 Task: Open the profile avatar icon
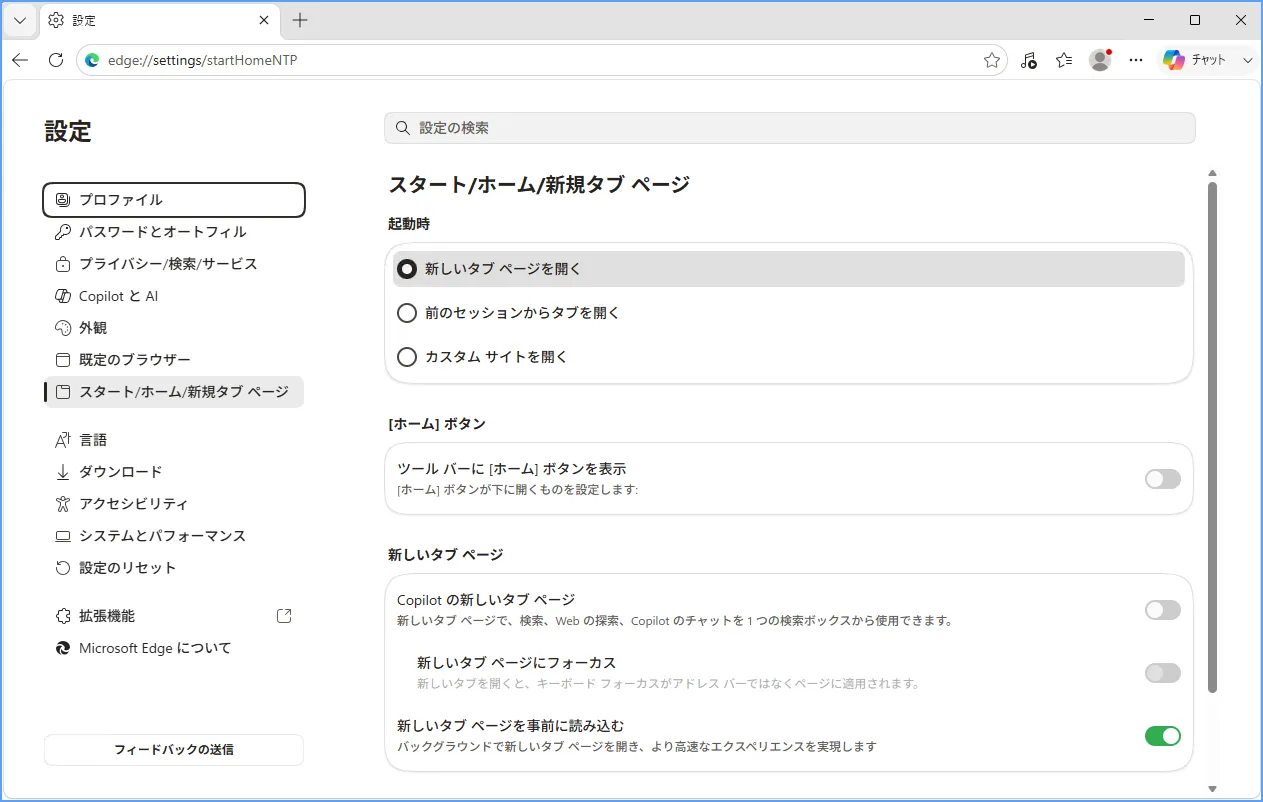click(x=1101, y=60)
